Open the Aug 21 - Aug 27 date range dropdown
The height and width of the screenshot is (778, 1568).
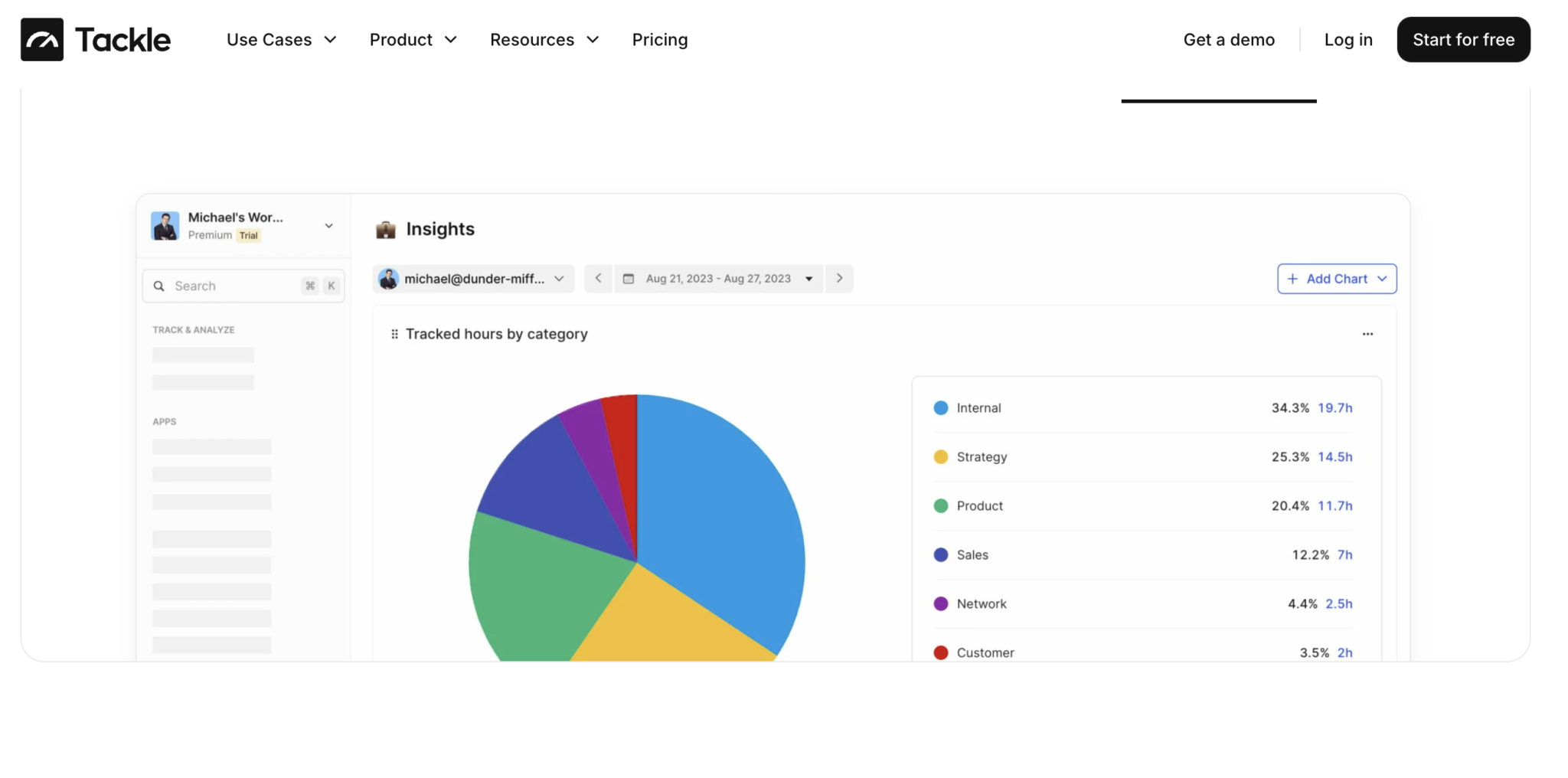pos(808,278)
